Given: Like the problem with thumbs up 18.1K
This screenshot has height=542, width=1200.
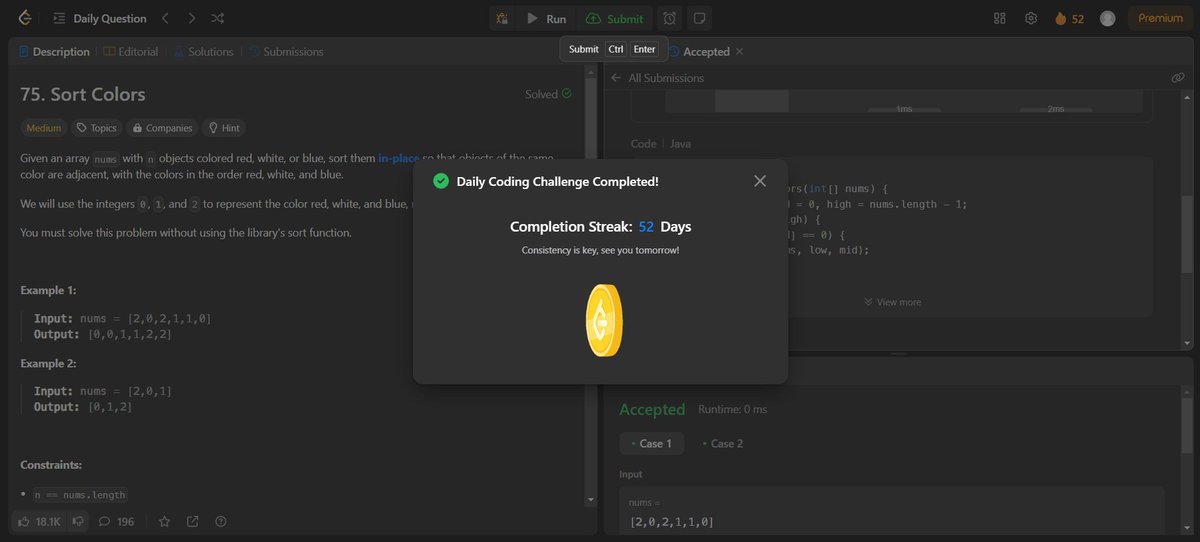Looking at the screenshot, I should click(x=41, y=522).
